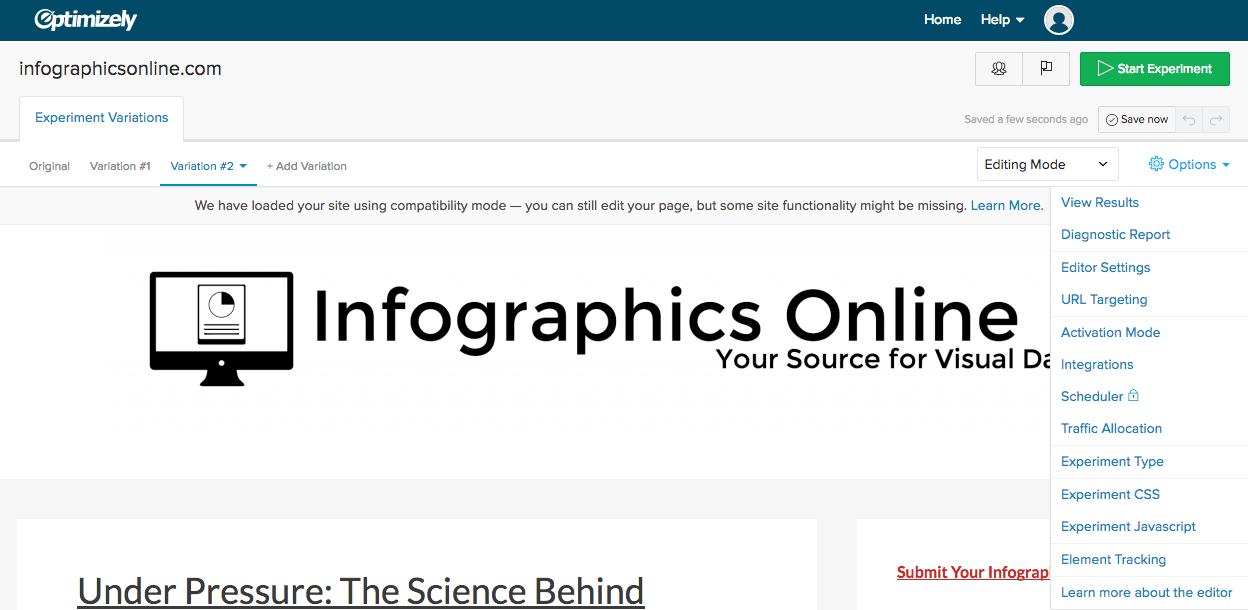Viewport: 1248px width, 610px height.
Task: Click + Add Variation
Action: 306,166
